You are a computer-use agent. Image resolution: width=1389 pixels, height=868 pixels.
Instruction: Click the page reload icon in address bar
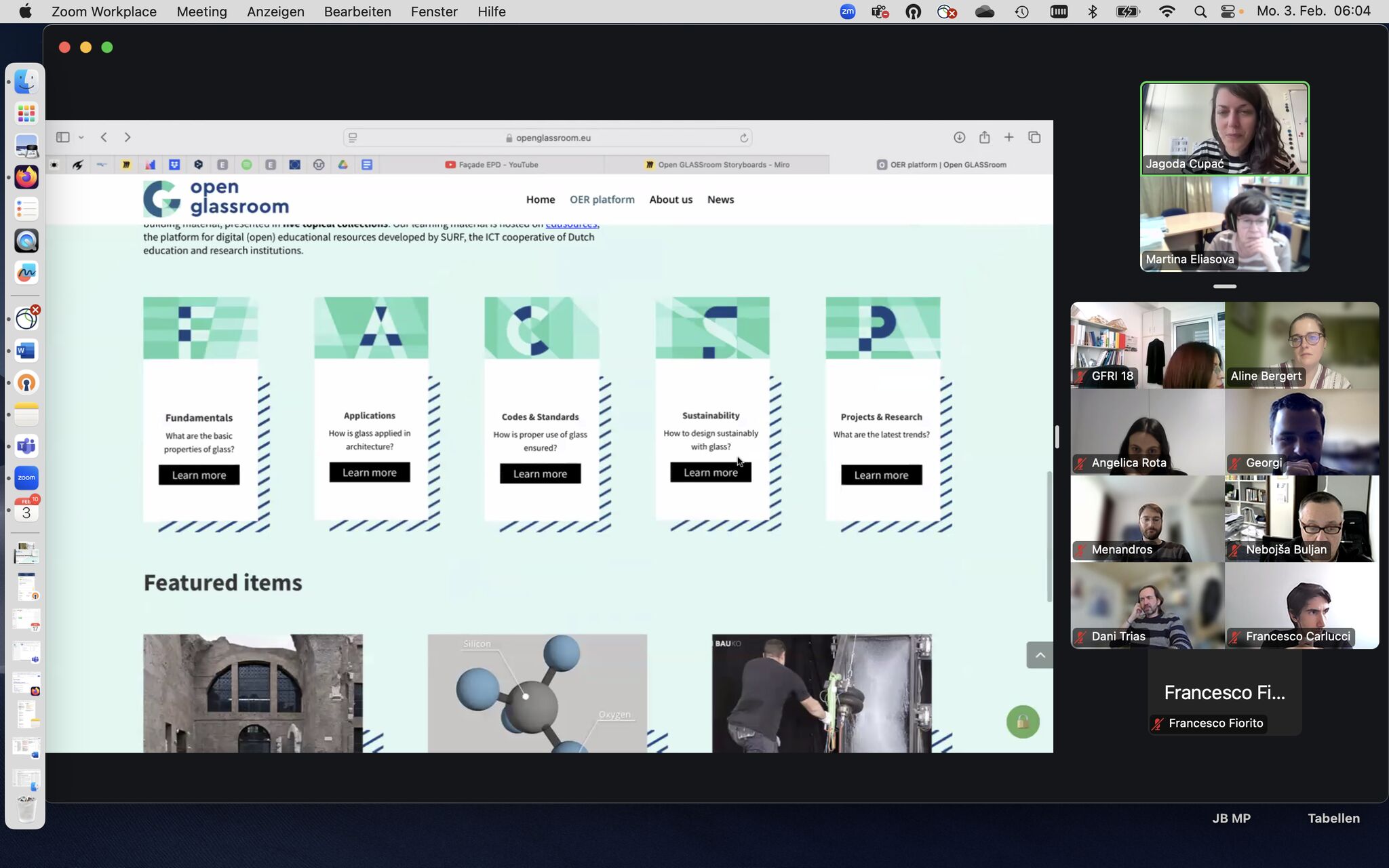(744, 138)
